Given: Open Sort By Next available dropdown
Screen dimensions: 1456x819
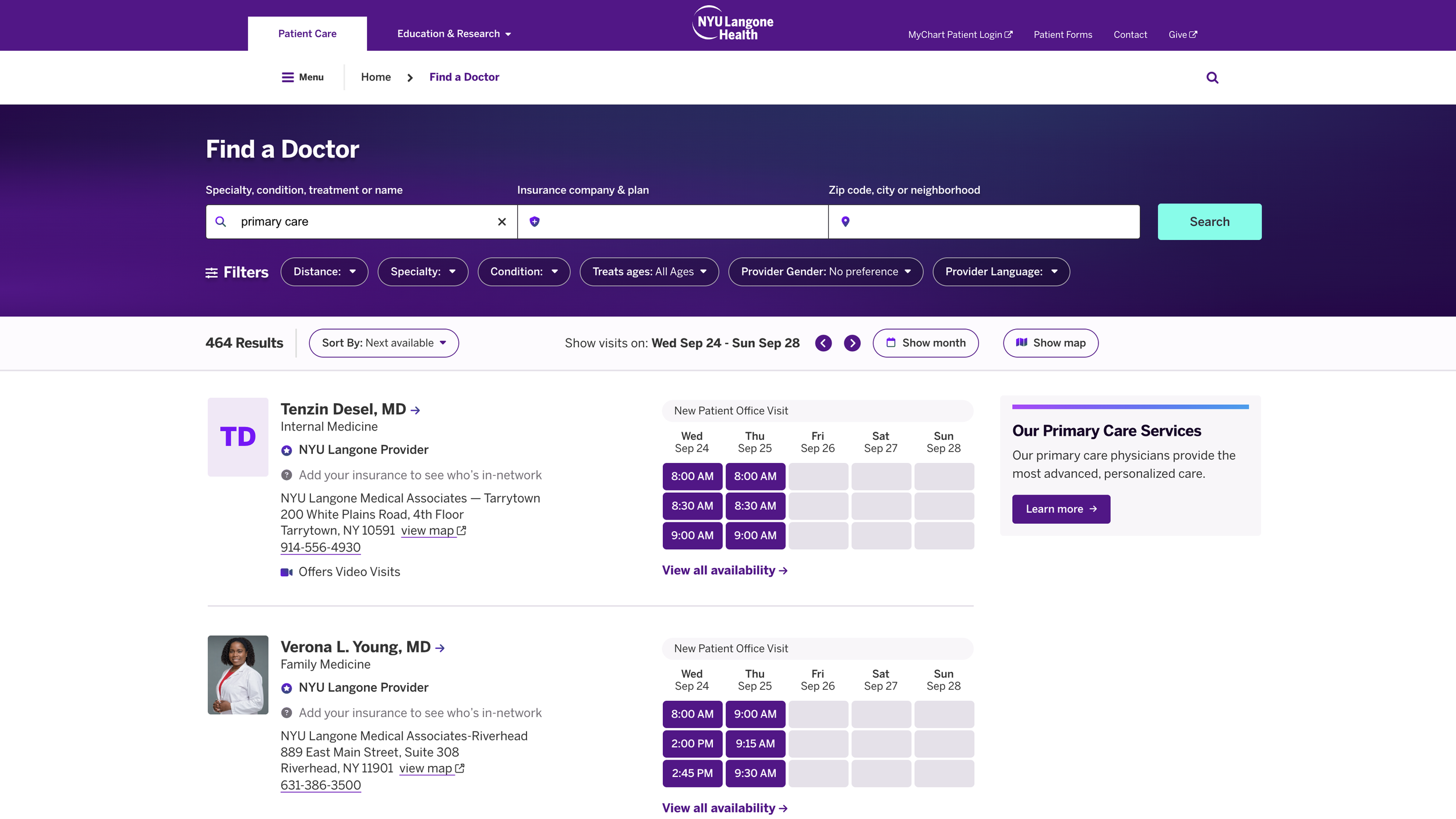Looking at the screenshot, I should tap(384, 343).
